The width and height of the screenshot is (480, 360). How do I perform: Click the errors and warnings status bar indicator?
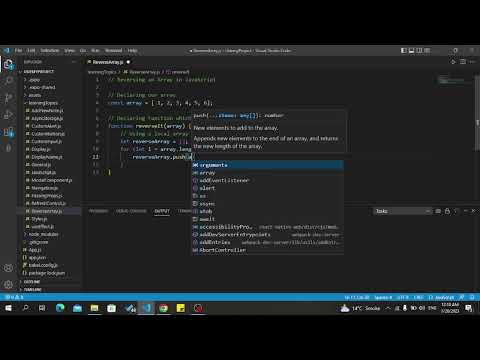point(15,297)
